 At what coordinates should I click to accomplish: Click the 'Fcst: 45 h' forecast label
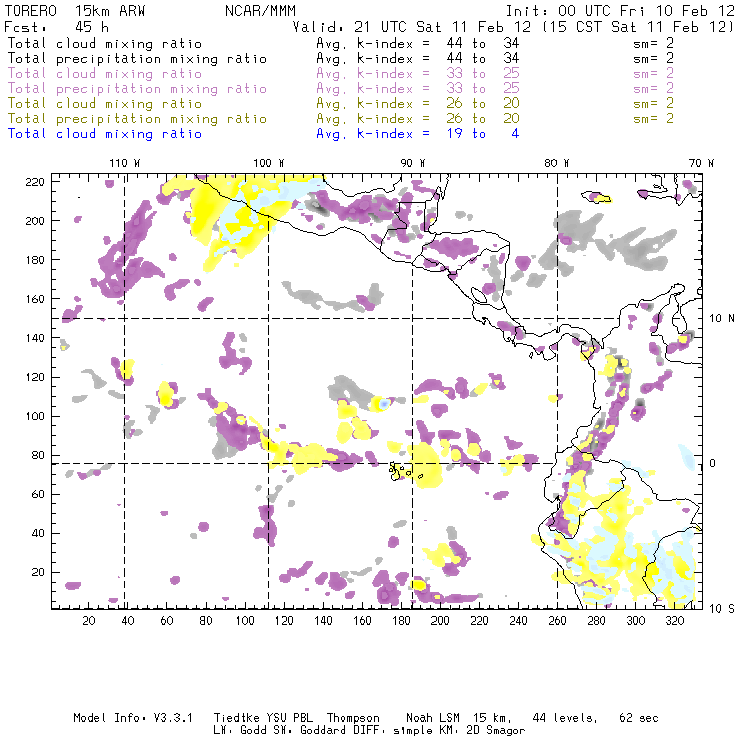click(57, 27)
